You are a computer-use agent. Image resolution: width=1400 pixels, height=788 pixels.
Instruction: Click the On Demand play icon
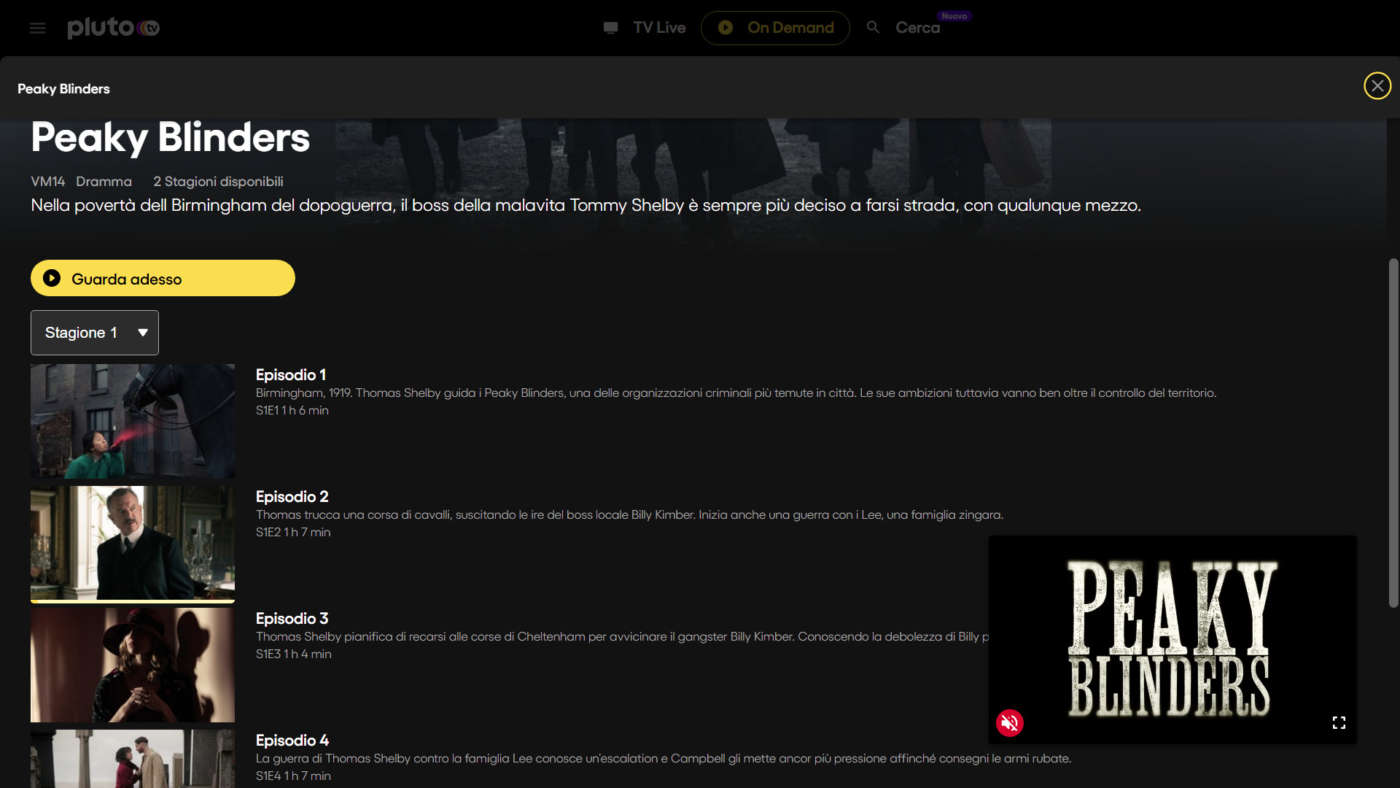coord(724,27)
